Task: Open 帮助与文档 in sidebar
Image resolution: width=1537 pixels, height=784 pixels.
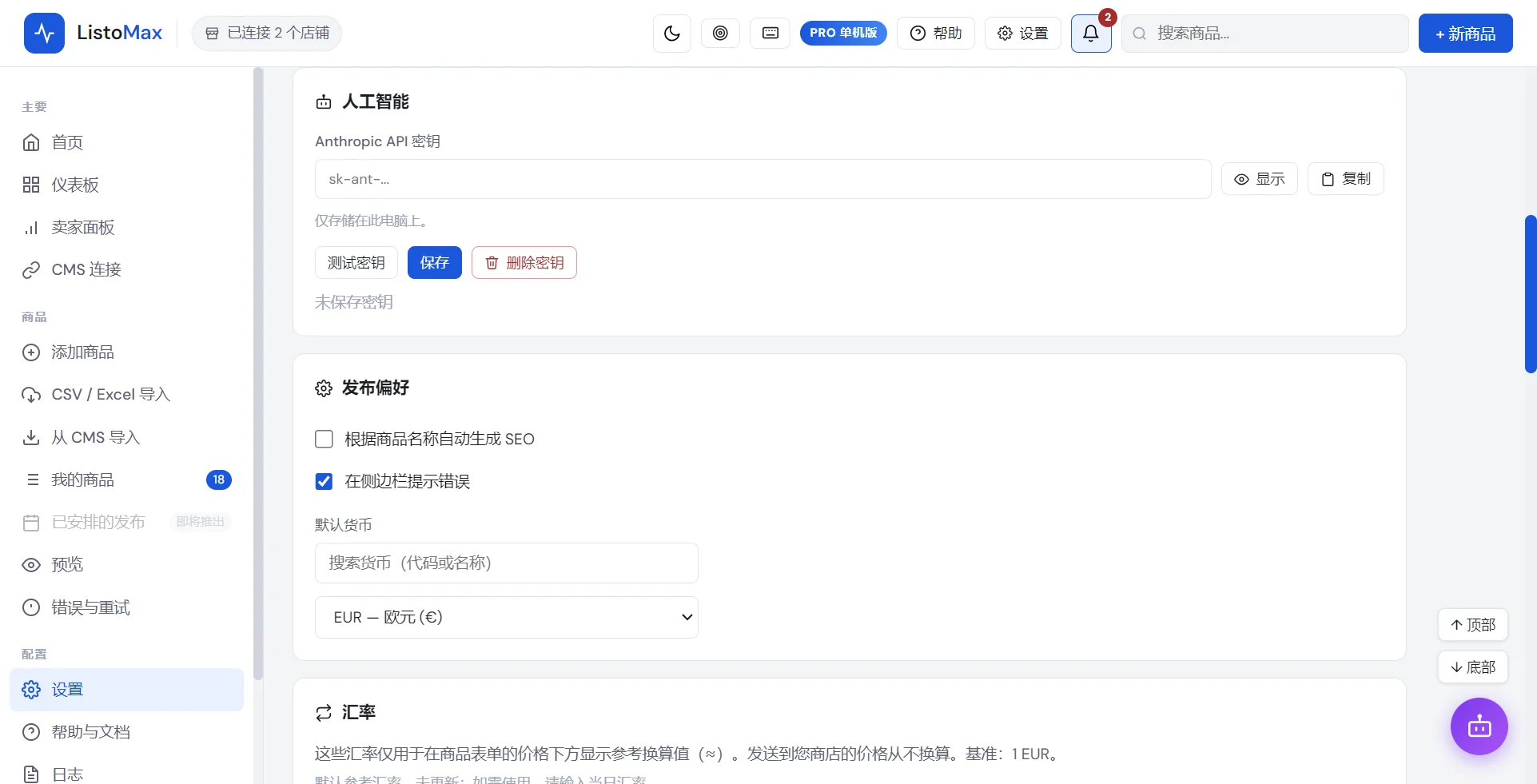Action: [126, 732]
